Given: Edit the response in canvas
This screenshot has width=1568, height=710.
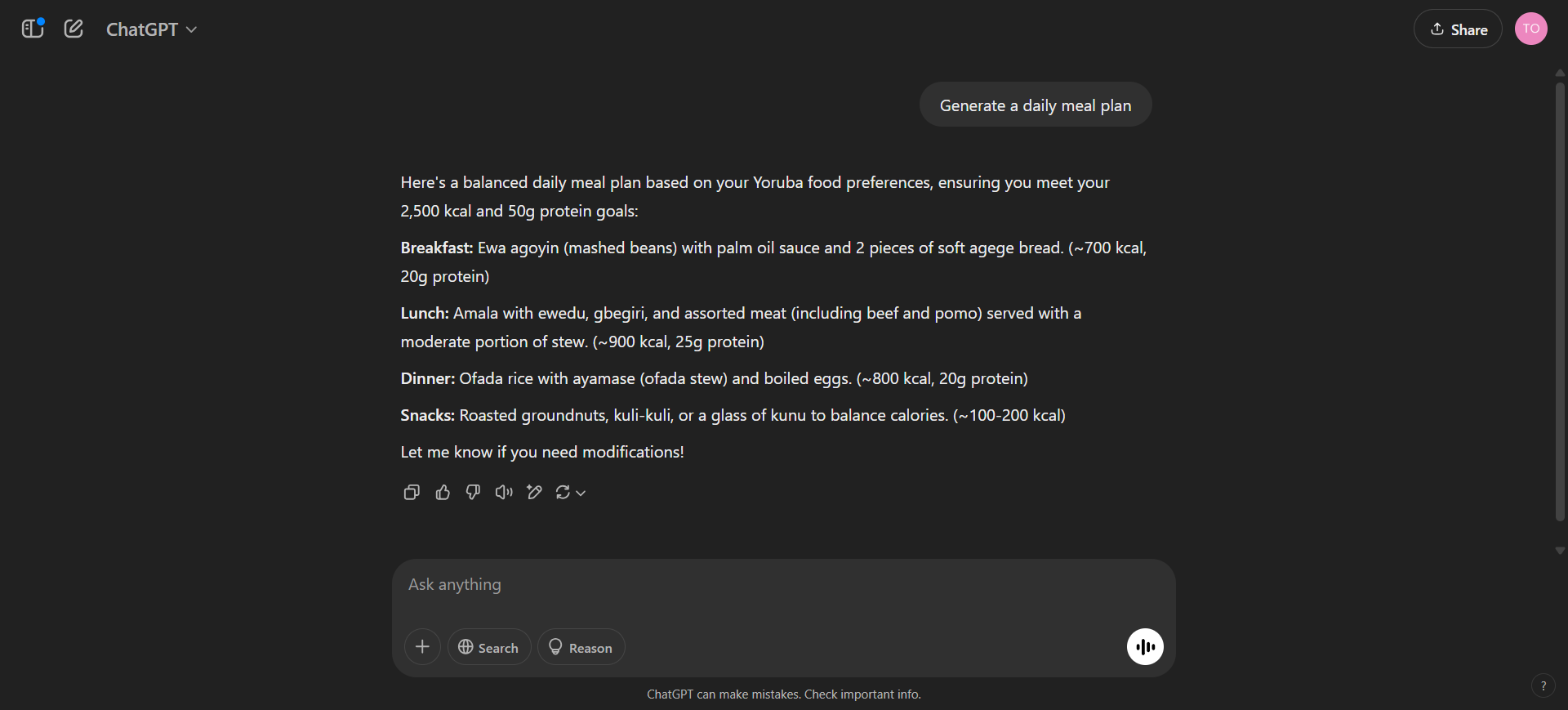Looking at the screenshot, I should point(535,492).
